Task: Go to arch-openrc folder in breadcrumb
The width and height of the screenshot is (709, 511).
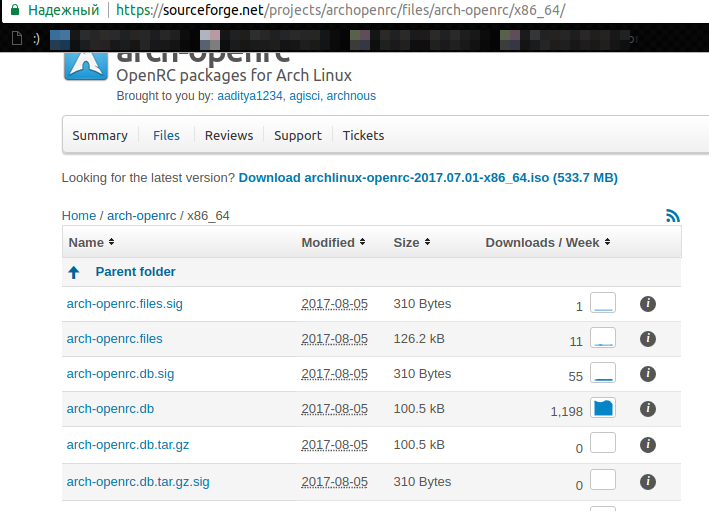Action: pyautogui.click(x=142, y=216)
